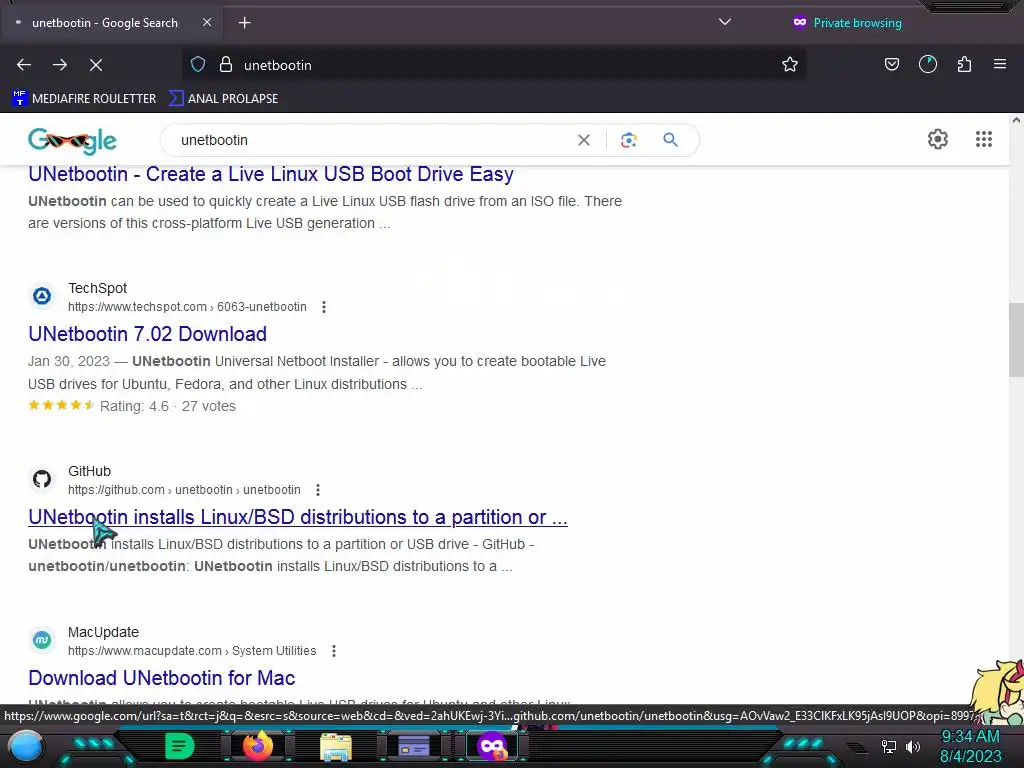Switch to Firefox Private Browsing on the taskbar
Screen dimensions: 1024x768
[492, 746]
